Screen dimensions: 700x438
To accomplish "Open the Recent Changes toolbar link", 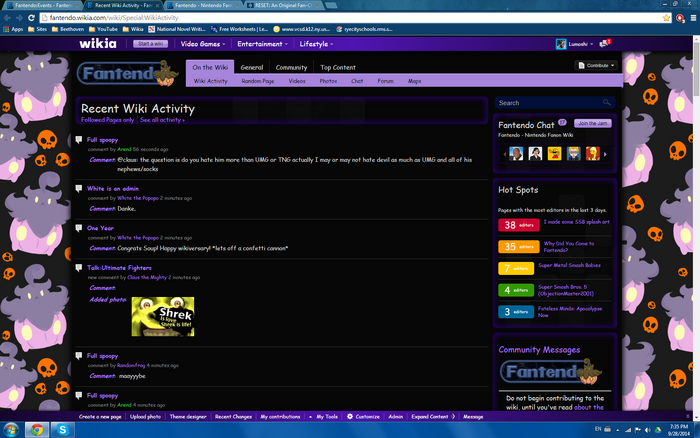I will pyautogui.click(x=233, y=416).
